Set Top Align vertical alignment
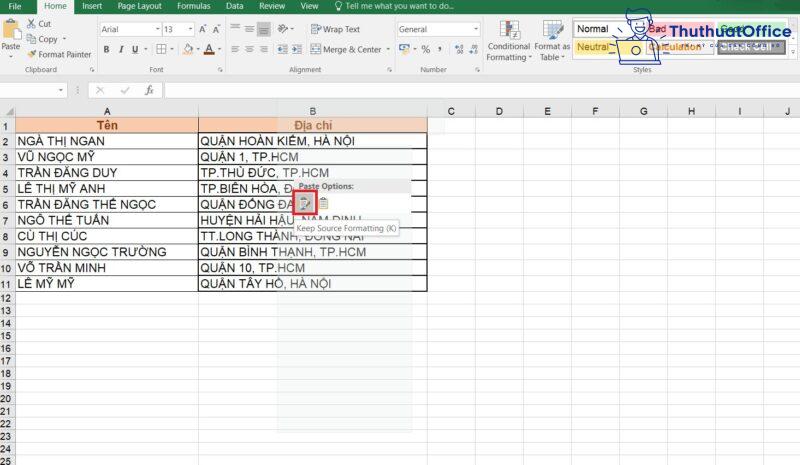Screen dimensions: 800x465 [x=235, y=29]
